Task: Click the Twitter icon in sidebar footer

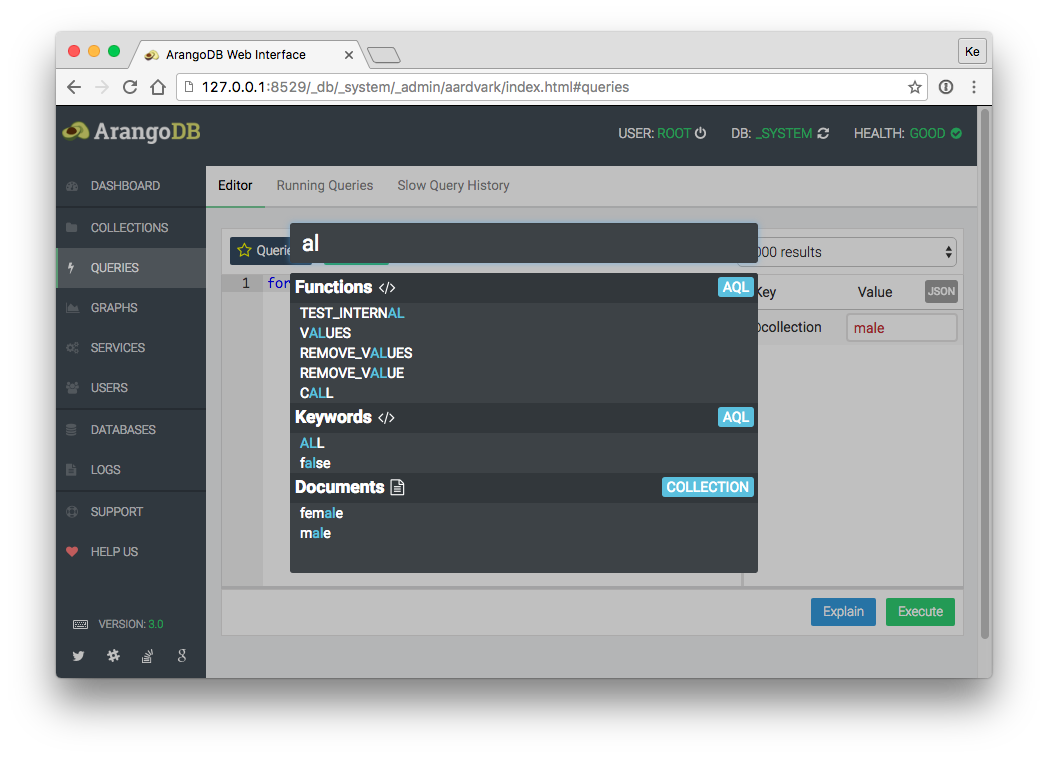Action: click(79, 656)
